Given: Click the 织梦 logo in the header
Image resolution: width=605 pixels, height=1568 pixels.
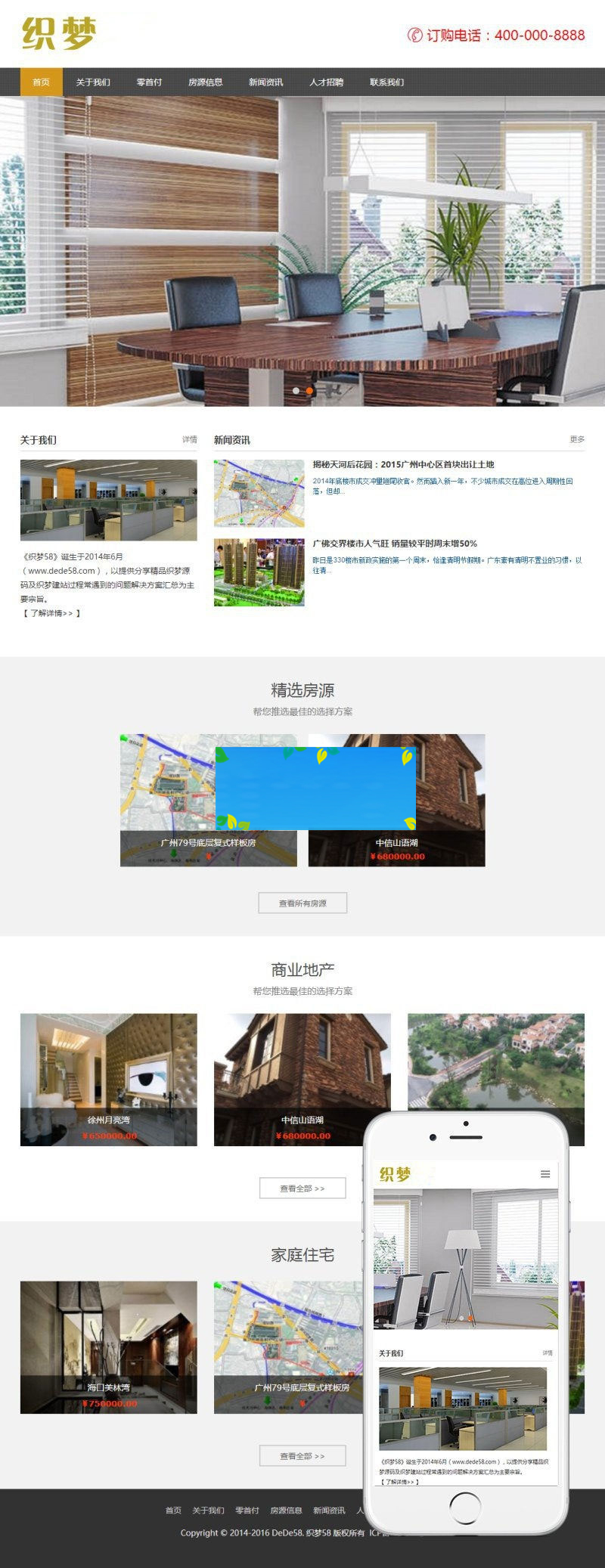Looking at the screenshot, I should (x=59, y=34).
